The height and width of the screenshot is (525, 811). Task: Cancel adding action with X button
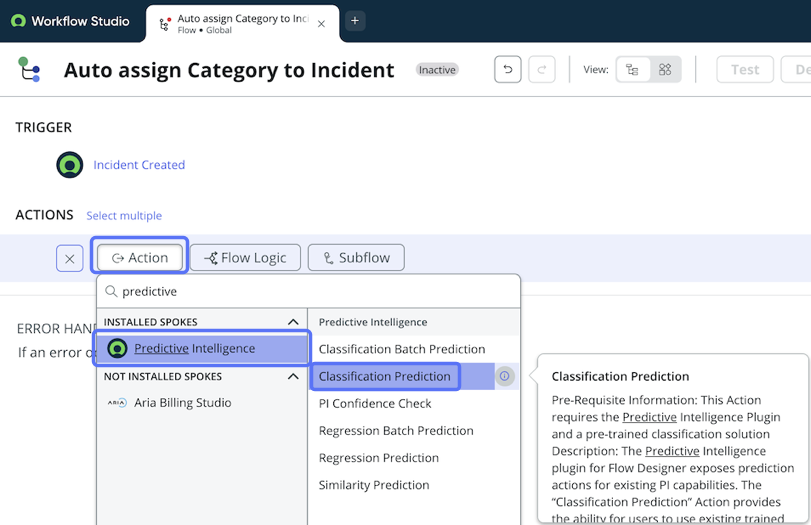tap(70, 258)
